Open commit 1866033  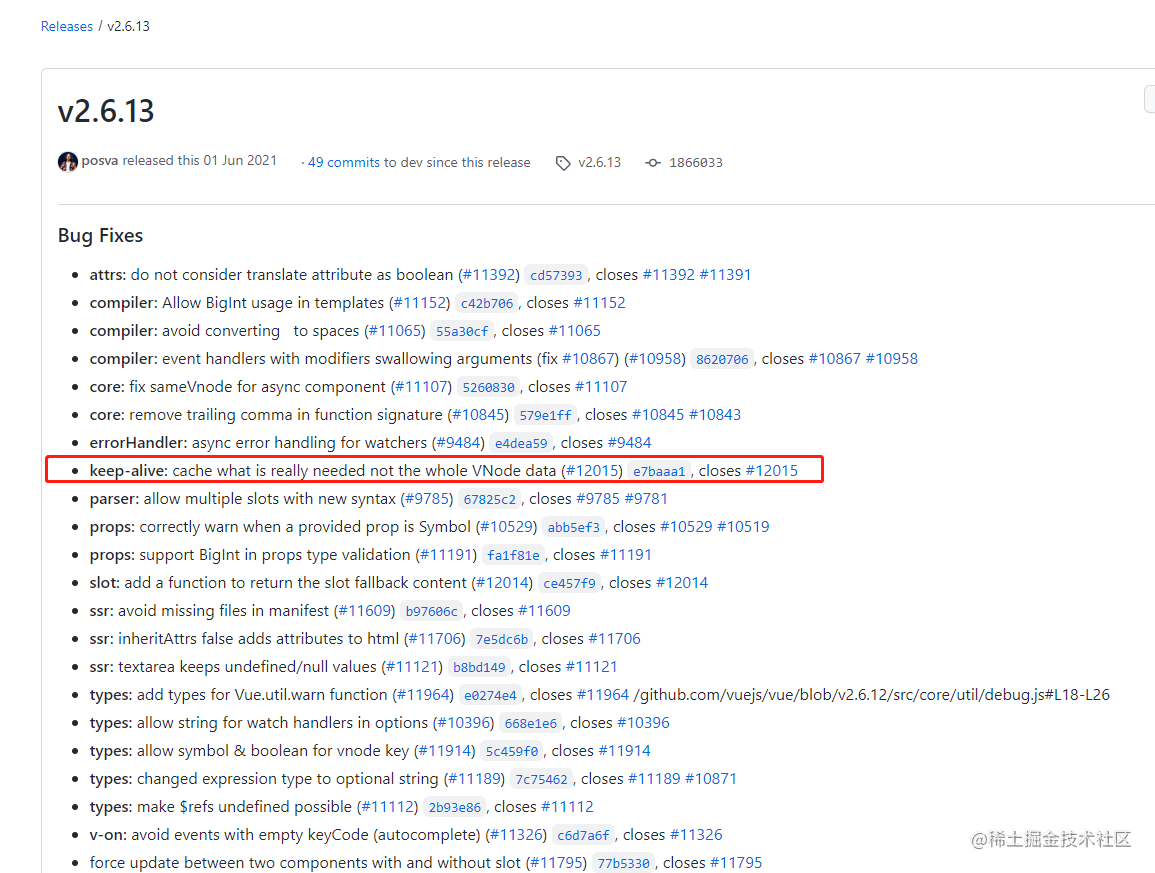point(695,163)
